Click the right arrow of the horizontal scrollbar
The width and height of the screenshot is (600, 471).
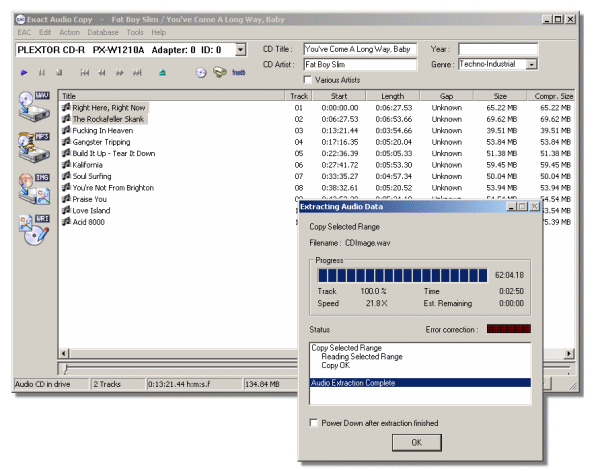coord(569,353)
